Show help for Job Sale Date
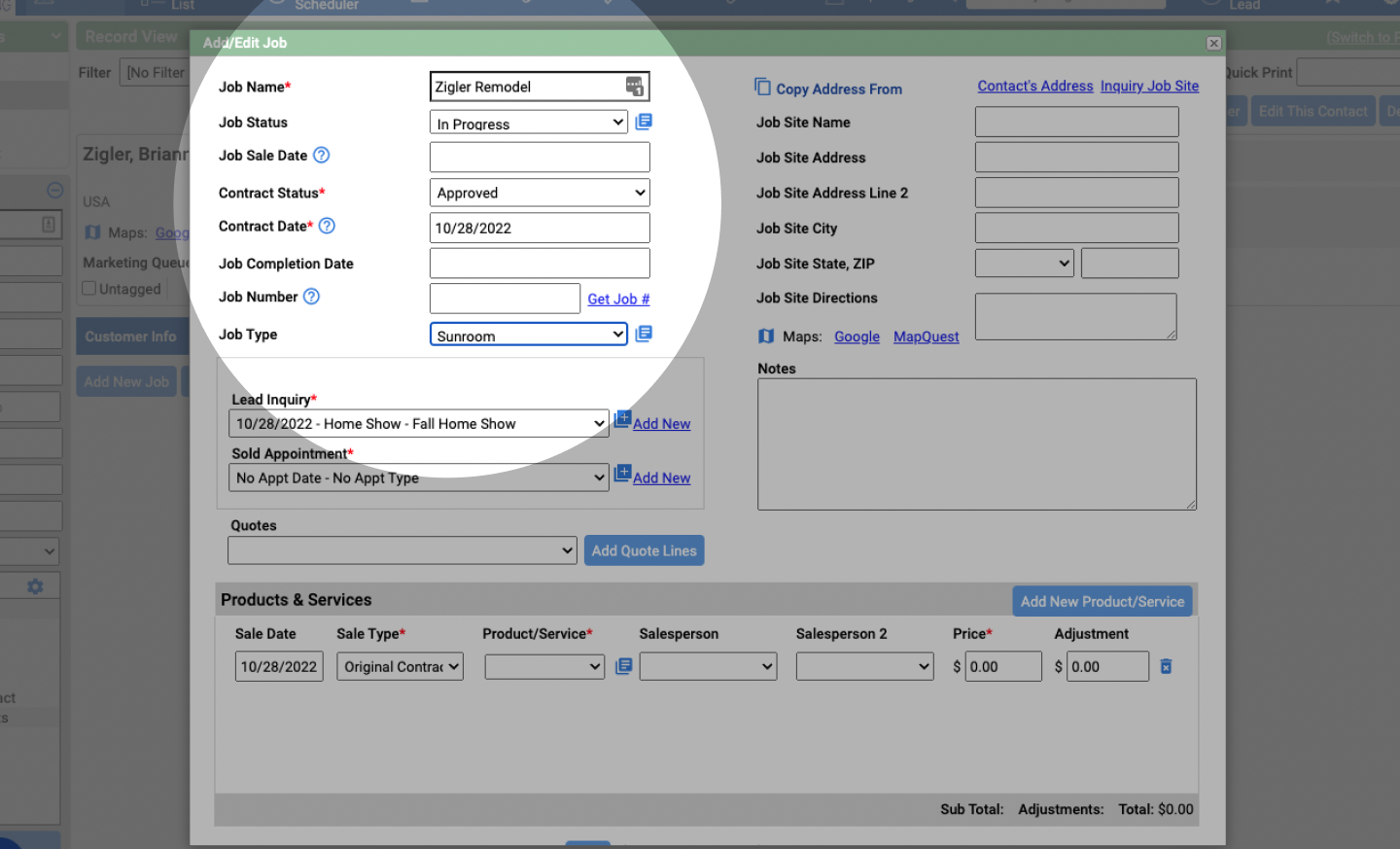This screenshot has height=849, width=1400. 322,155
